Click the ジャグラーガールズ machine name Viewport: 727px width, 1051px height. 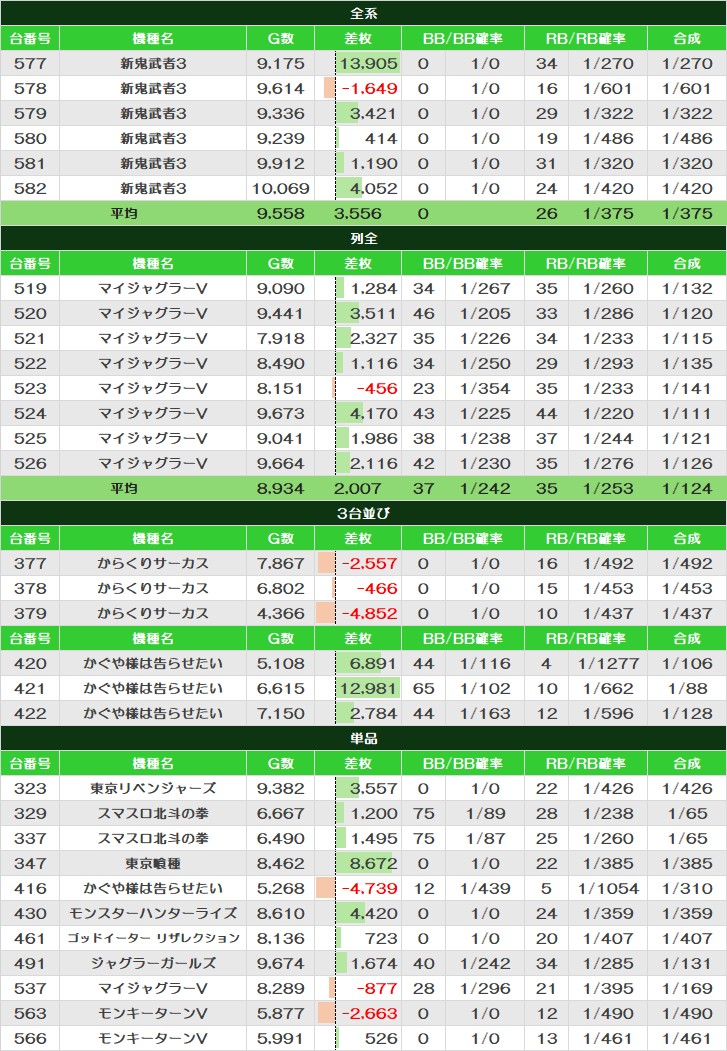(x=153, y=963)
